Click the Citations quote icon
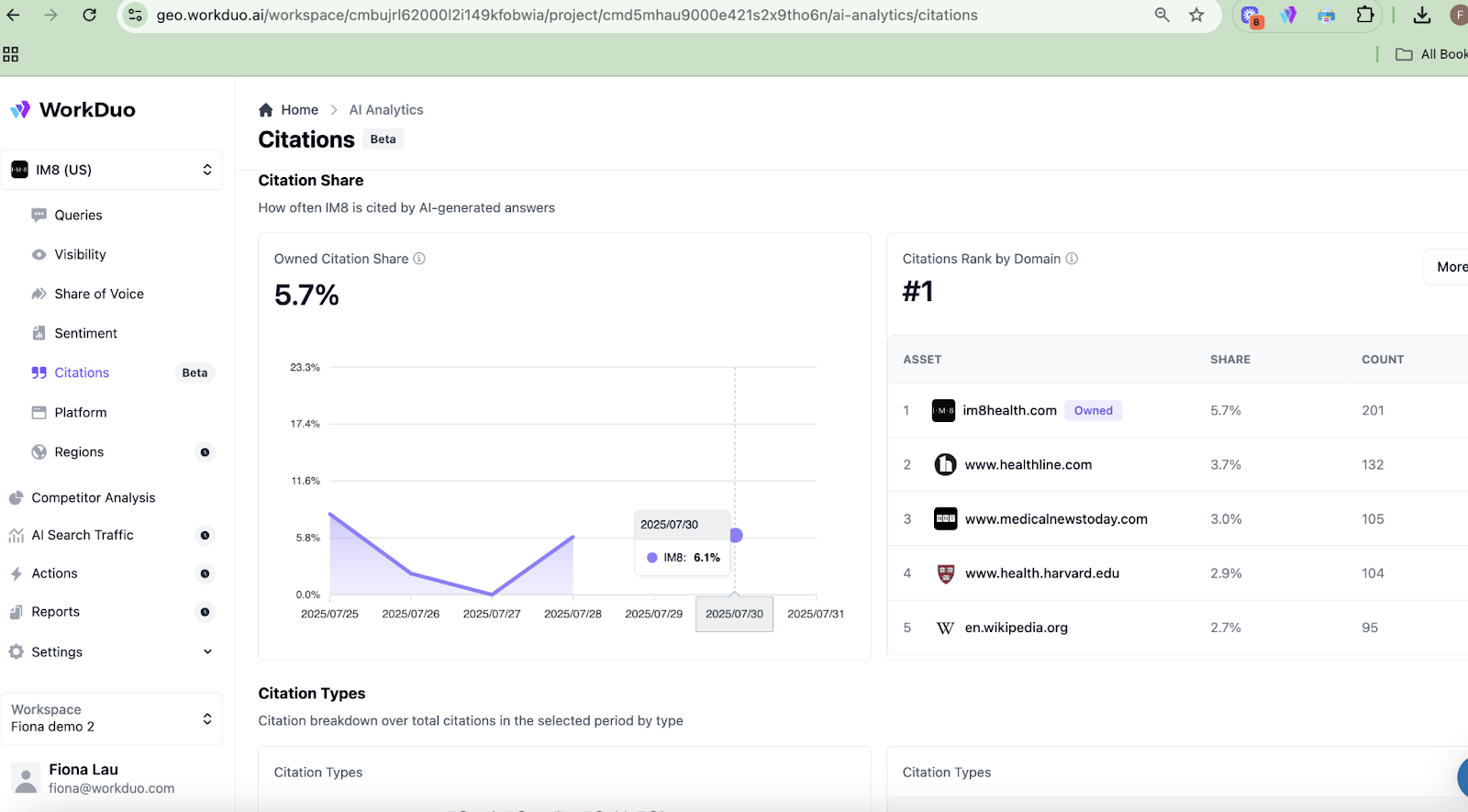This screenshot has height=812, width=1468. [x=39, y=373]
